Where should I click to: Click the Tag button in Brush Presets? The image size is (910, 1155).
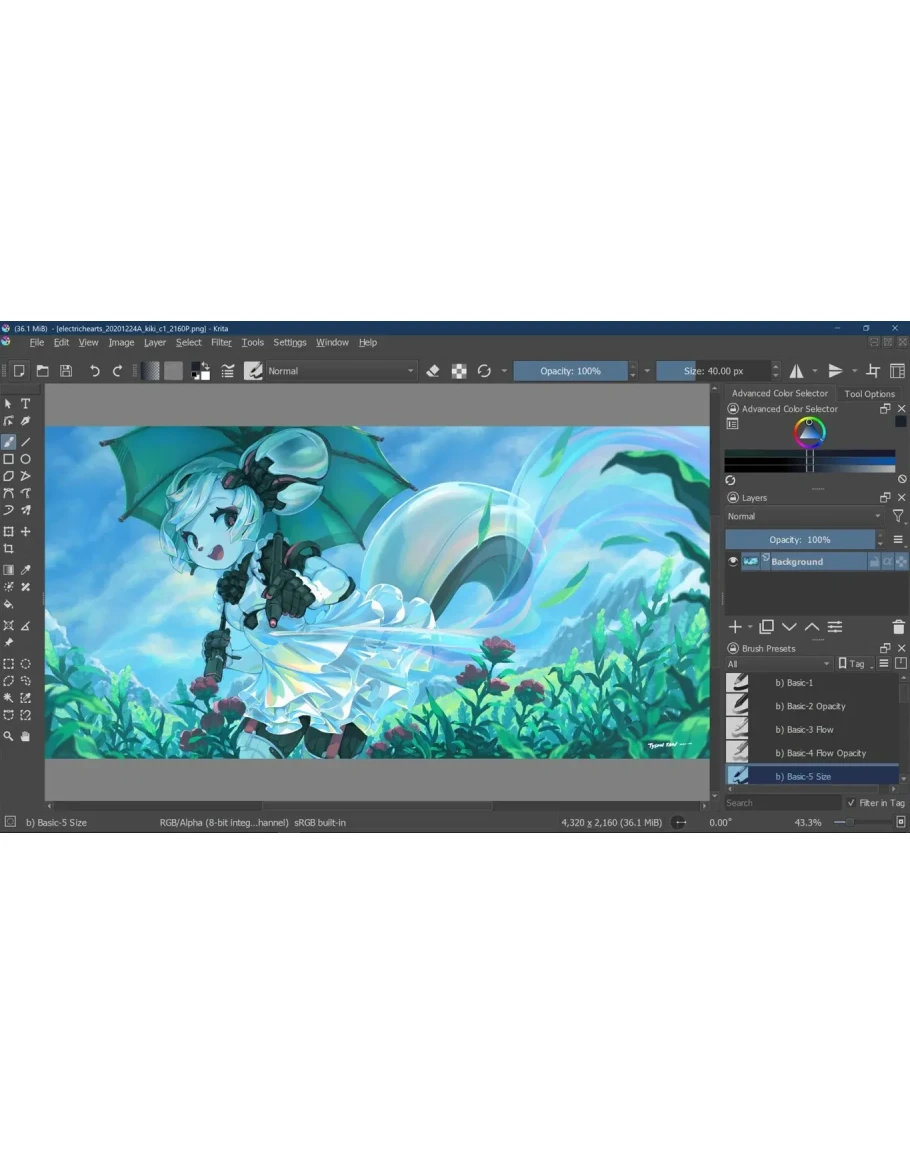point(855,664)
